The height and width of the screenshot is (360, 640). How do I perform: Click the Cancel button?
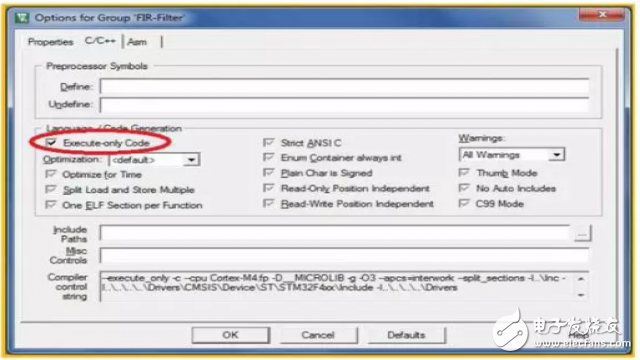(x=318, y=335)
